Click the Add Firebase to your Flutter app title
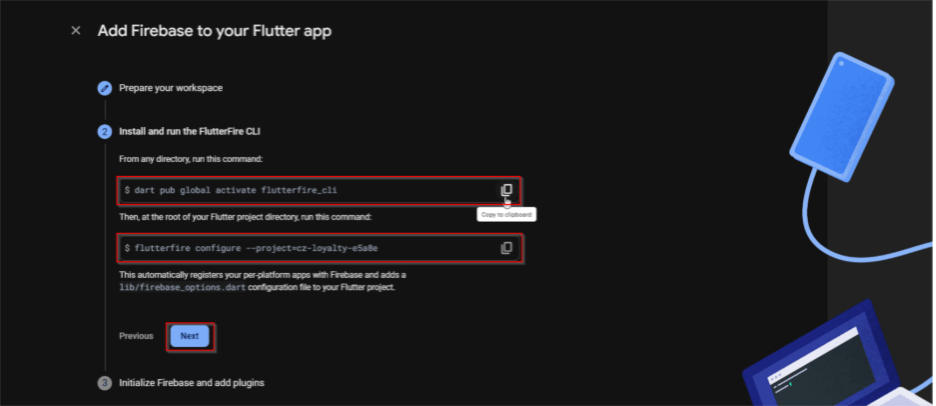This screenshot has width=936, height=406. 214,31
